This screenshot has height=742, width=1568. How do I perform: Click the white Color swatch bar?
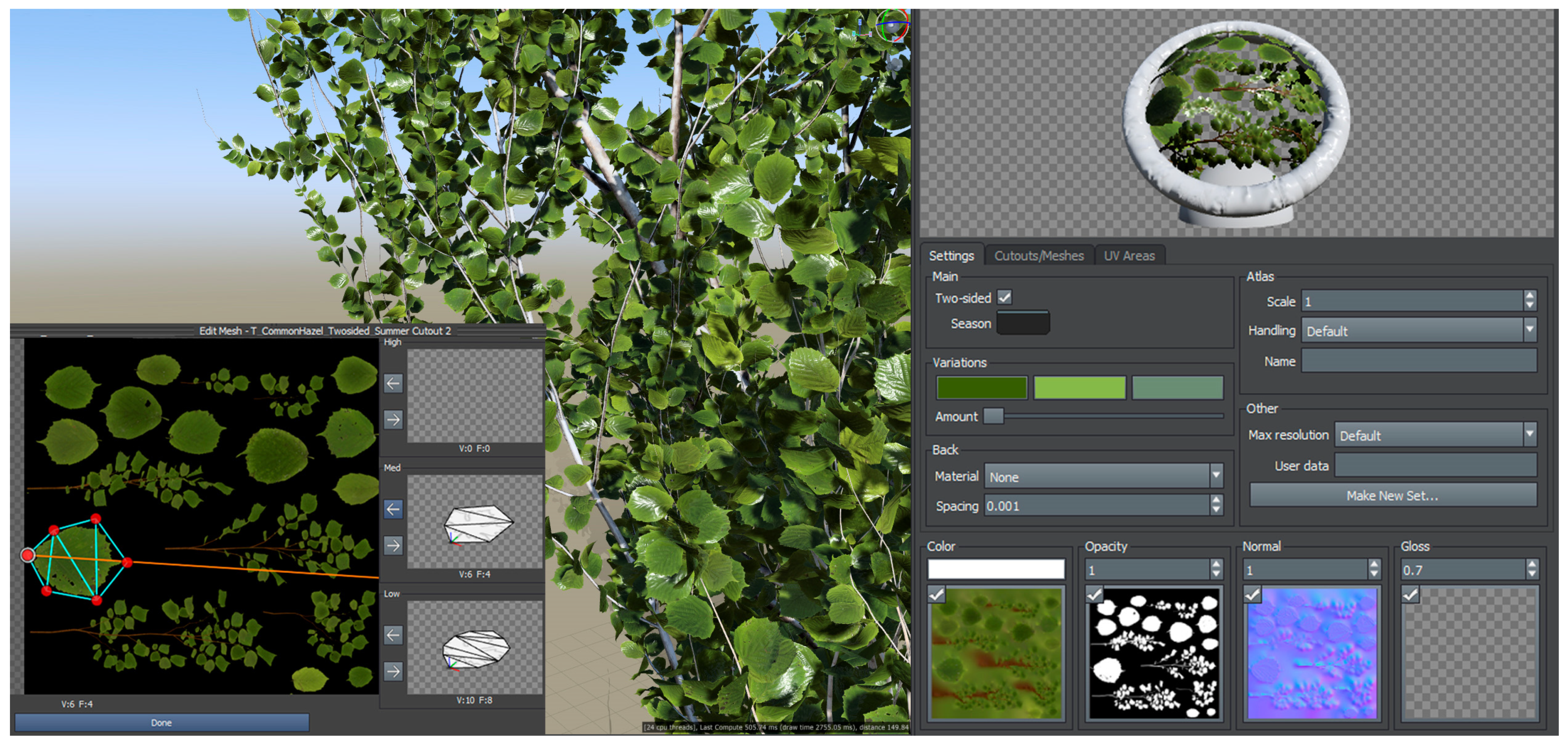(996, 569)
